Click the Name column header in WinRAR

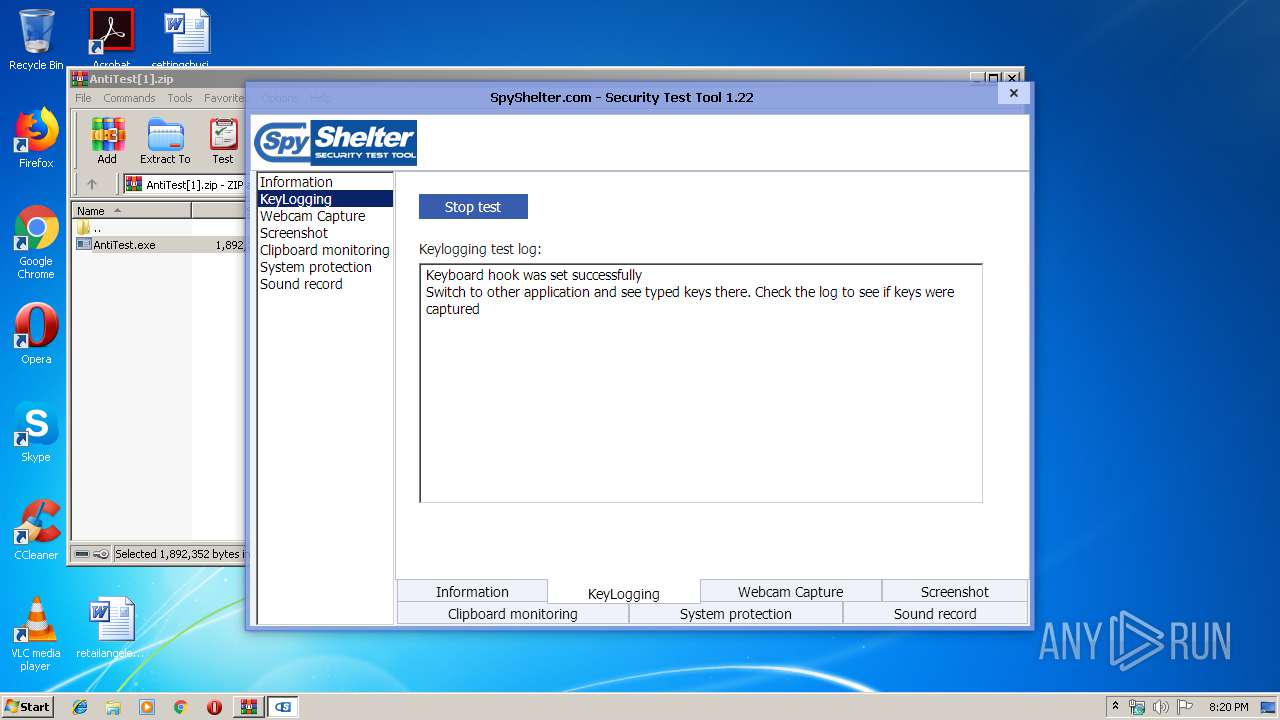point(133,211)
